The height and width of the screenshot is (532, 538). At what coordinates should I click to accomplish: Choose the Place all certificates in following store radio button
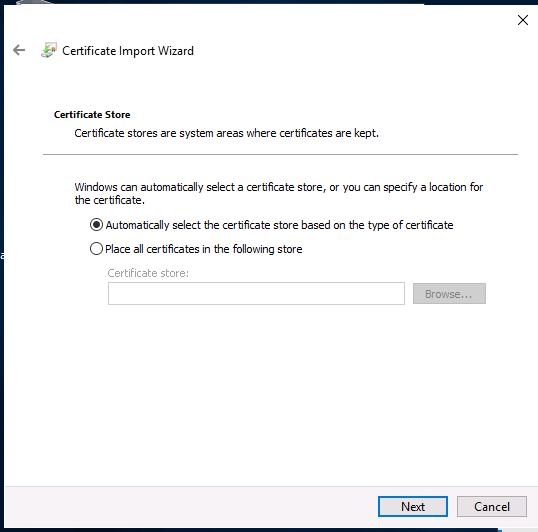(96, 249)
